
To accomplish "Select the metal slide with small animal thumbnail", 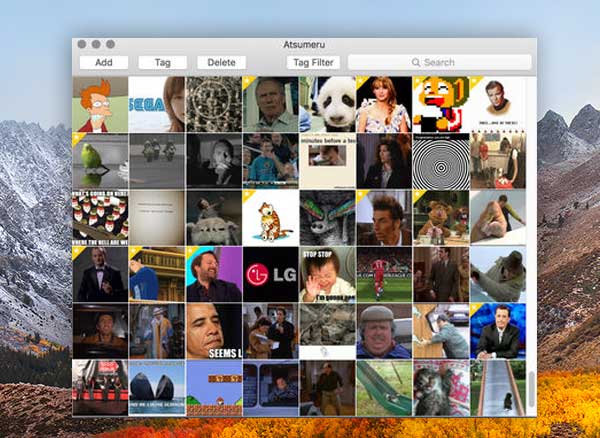I will pyautogui.click(x=498, y=388).
